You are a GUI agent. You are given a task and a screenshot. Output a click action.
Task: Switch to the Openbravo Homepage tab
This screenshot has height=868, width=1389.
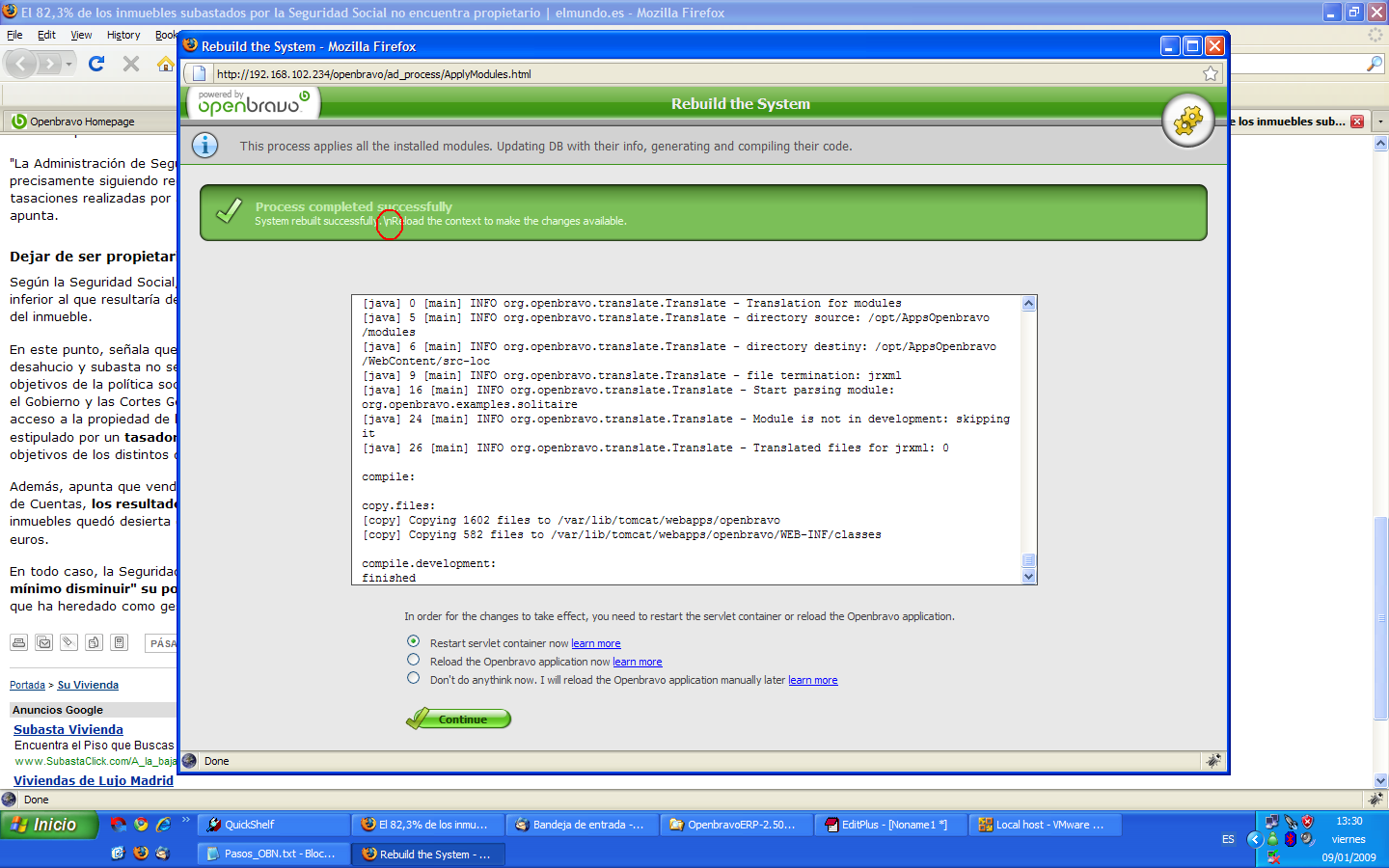(82, 122)
